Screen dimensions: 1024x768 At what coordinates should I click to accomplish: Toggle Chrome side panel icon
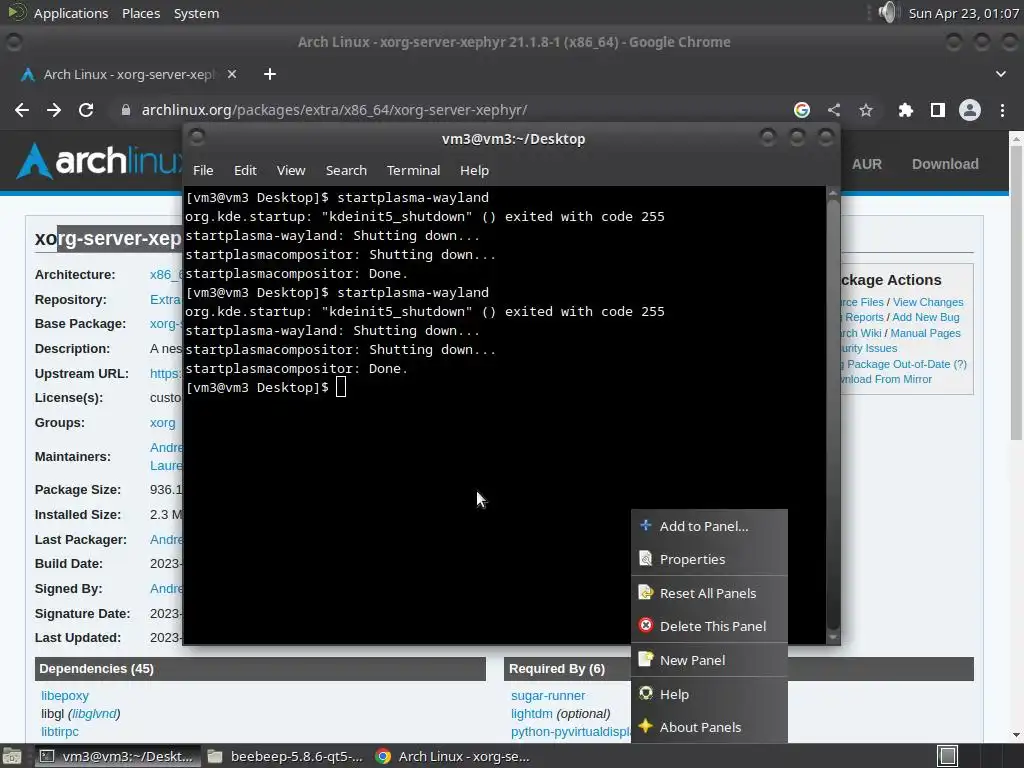(938, 110)
